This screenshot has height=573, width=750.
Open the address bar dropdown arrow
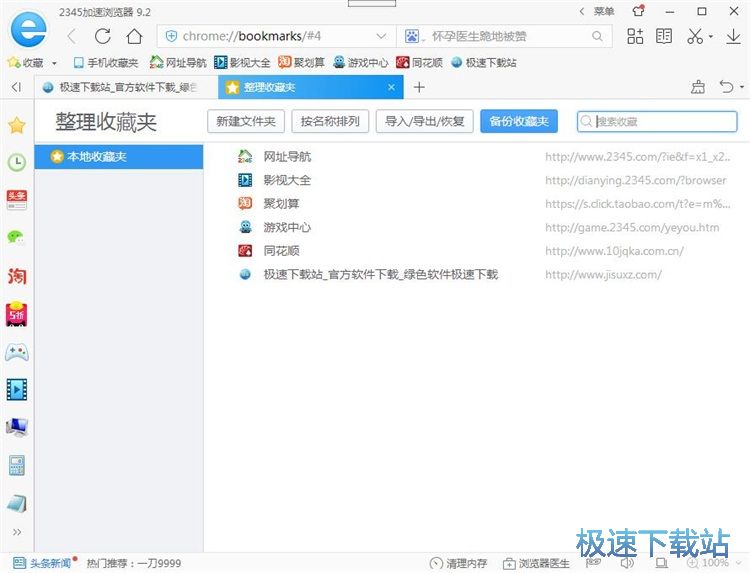[x=381, y=36]
